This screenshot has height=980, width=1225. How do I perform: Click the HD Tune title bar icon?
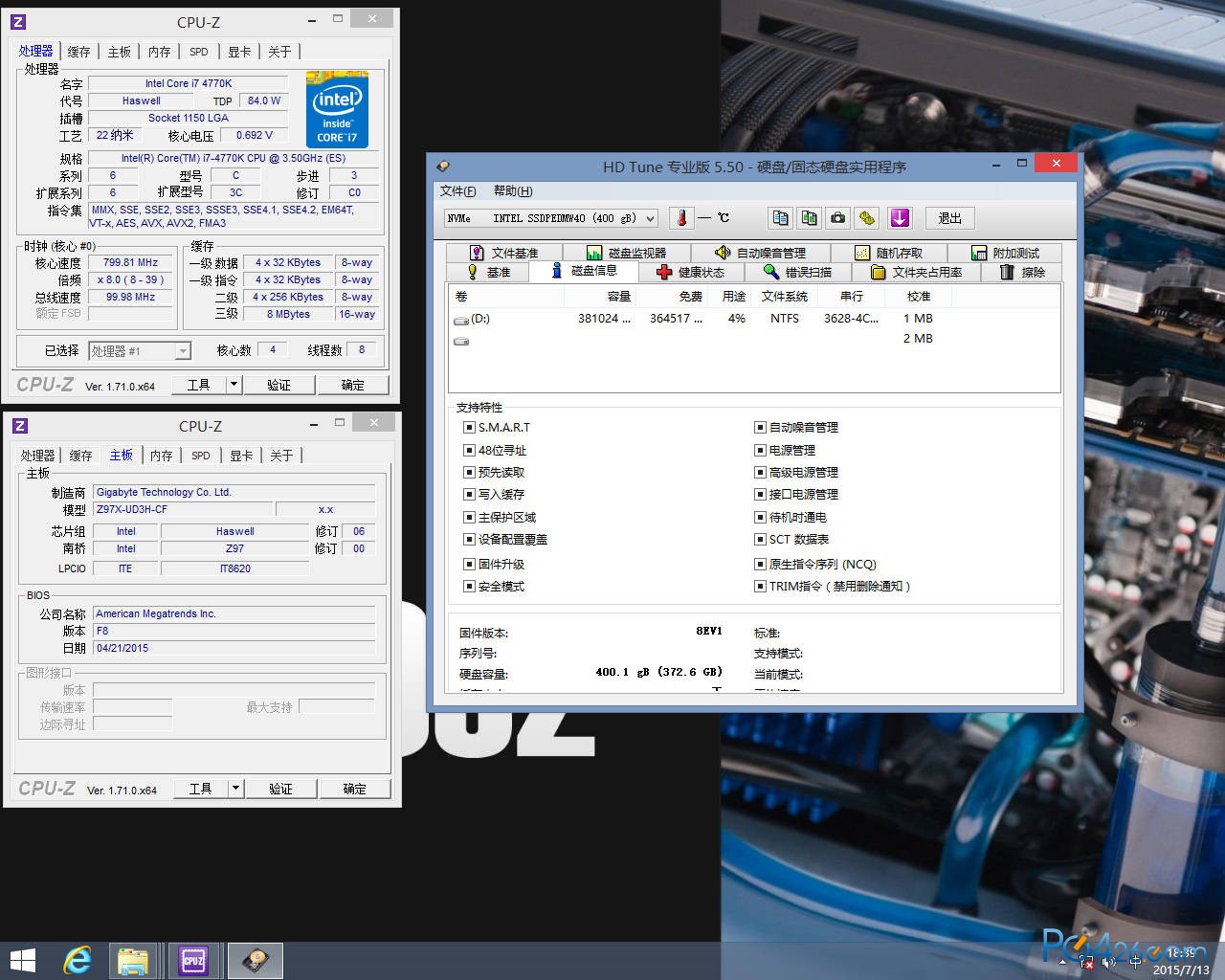443,167
